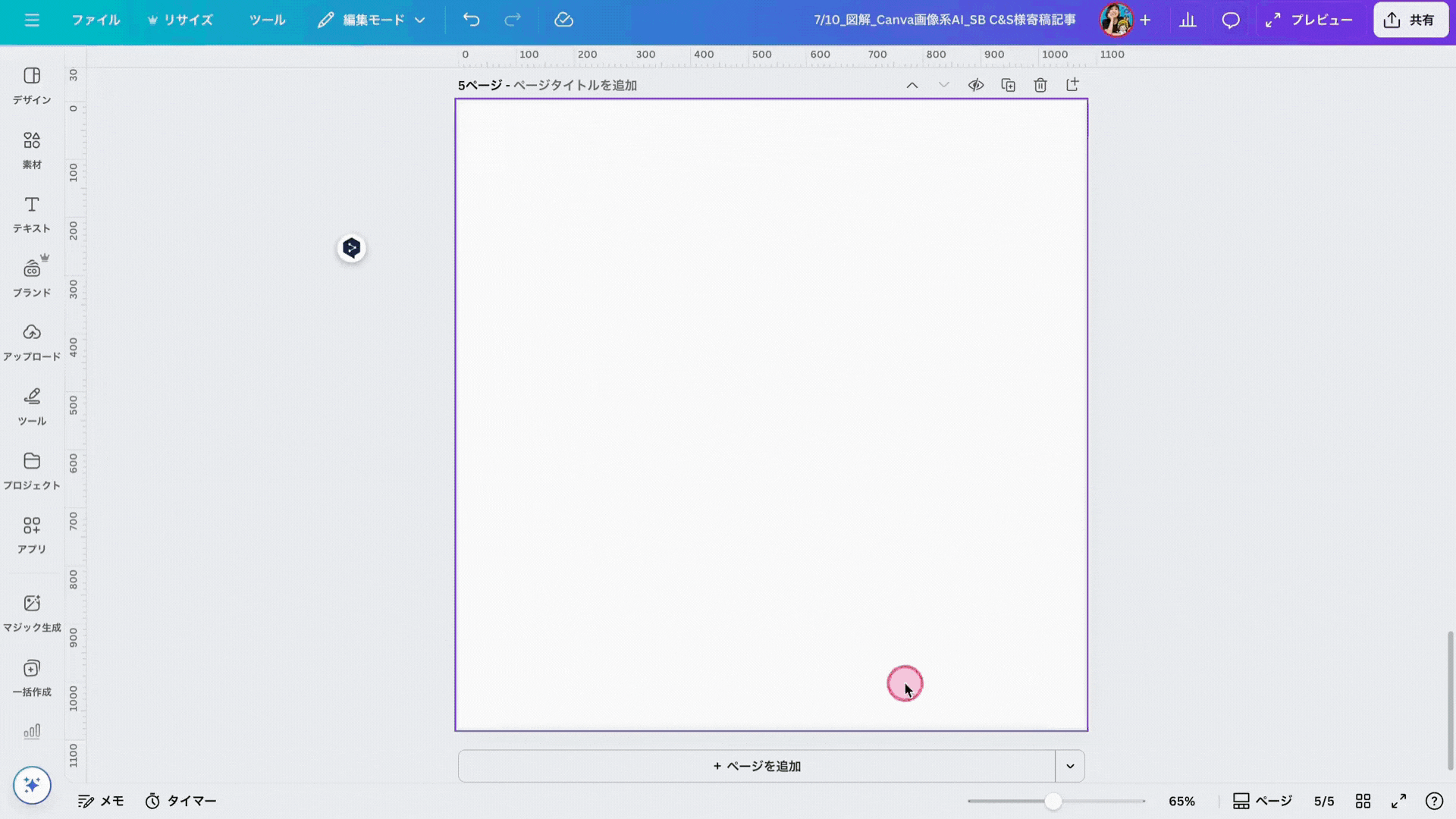Toggle grid view thumbnails
Screen dimensions: 1456x819
tap(1363, 801)
